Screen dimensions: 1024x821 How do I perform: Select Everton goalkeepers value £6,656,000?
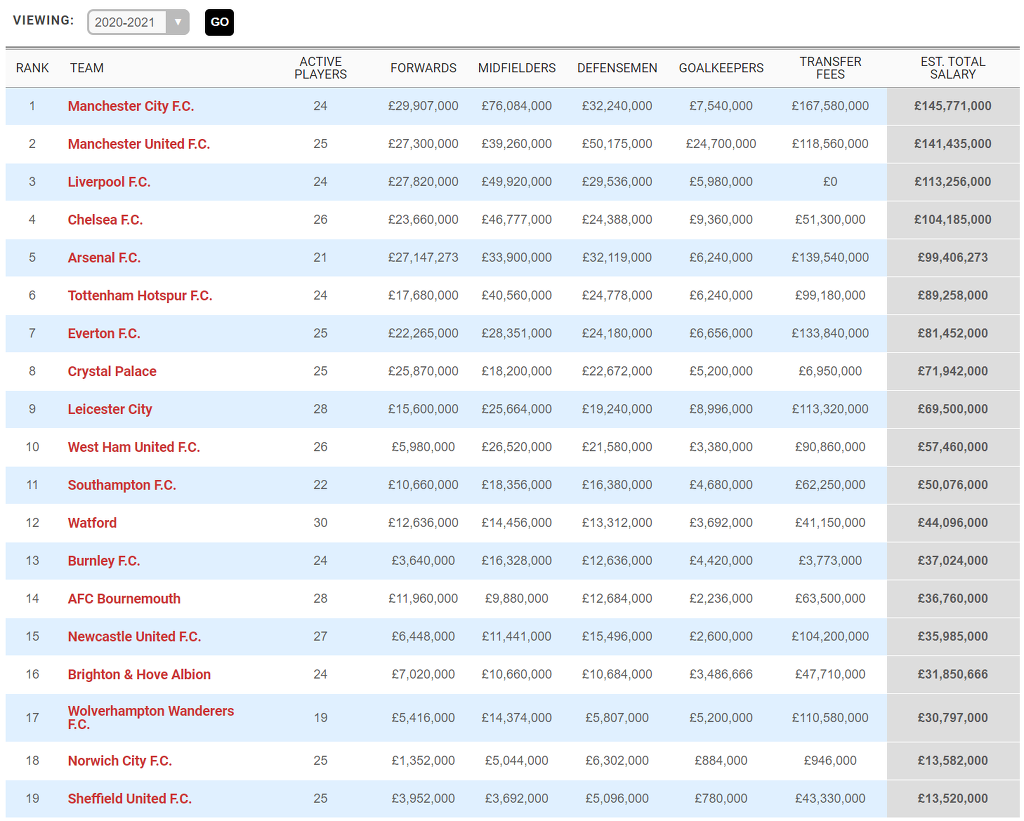tap(721, 333)
